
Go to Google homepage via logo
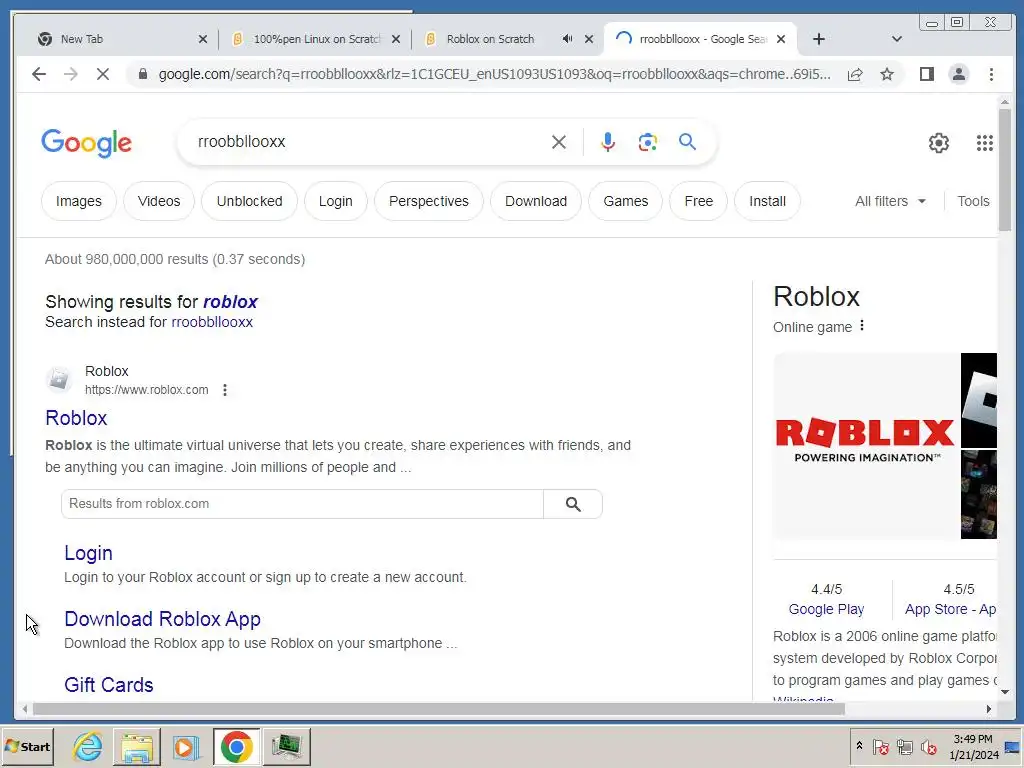(x=86, y=143)
